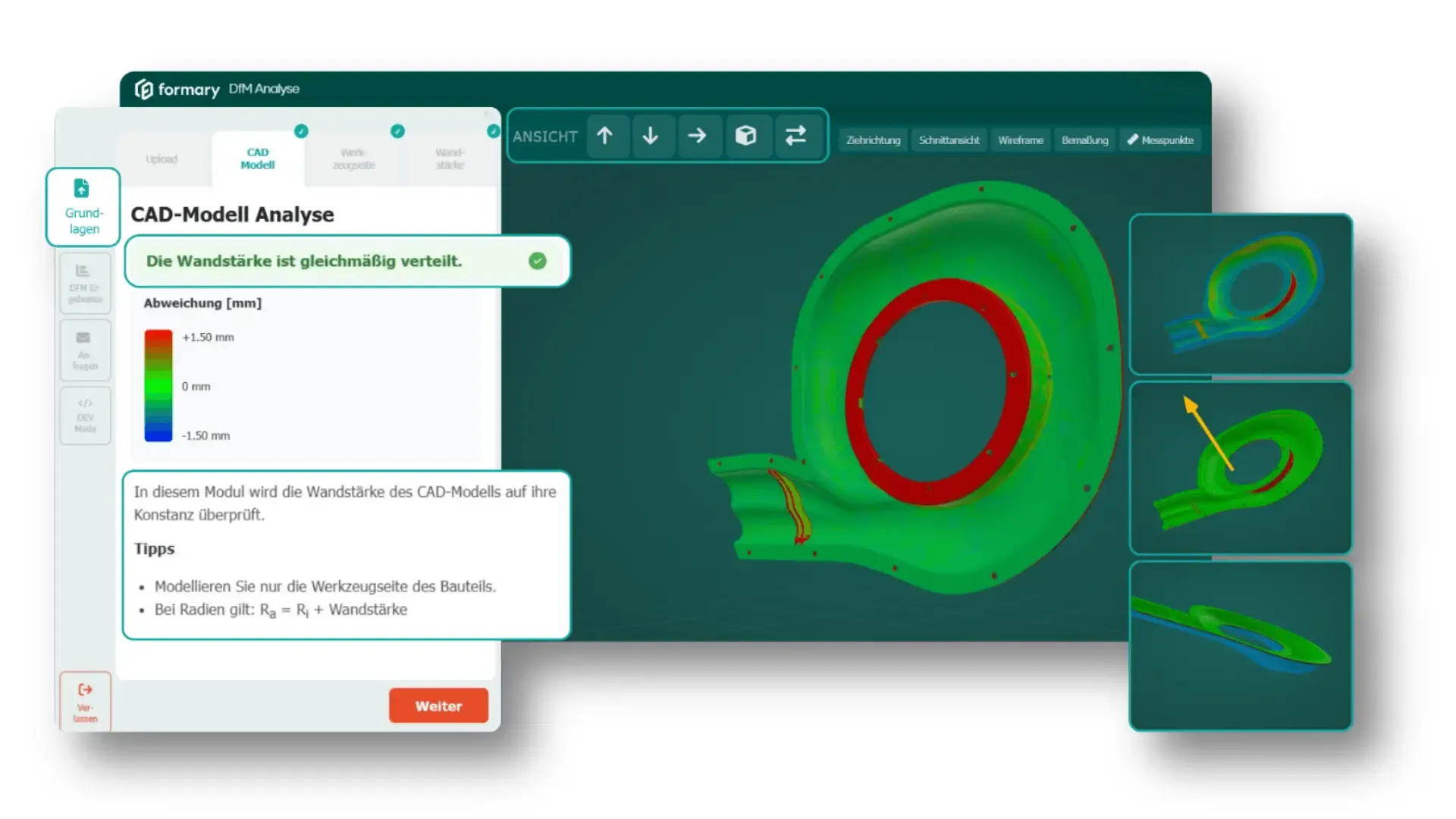Open the Anfragen mail sidebar item
The width and height of the screenshot is (1456, 819).
[85, 350]
